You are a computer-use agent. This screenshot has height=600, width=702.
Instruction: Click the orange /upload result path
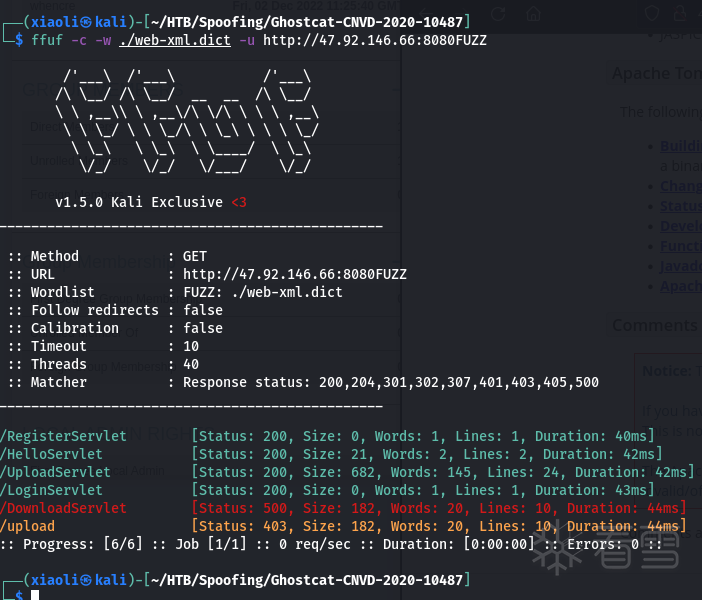[28, 526]
